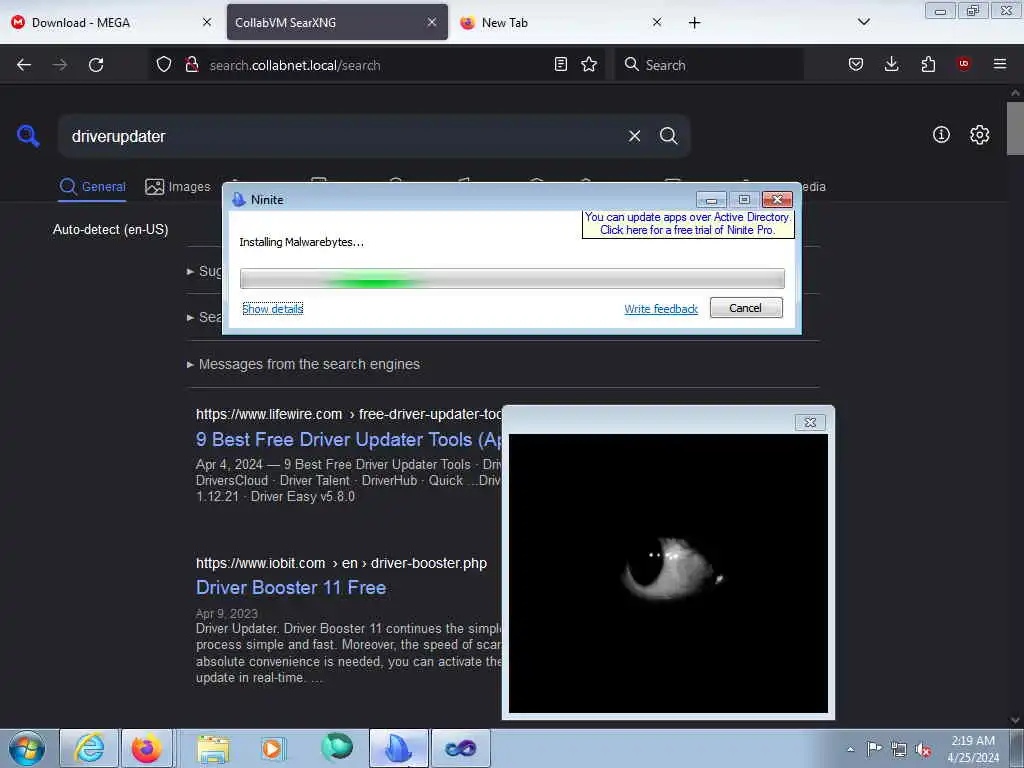Screen dimensions: 1024x768
Task: Open the Firefox hamburger menu
Action: click(x=999, y=64)
